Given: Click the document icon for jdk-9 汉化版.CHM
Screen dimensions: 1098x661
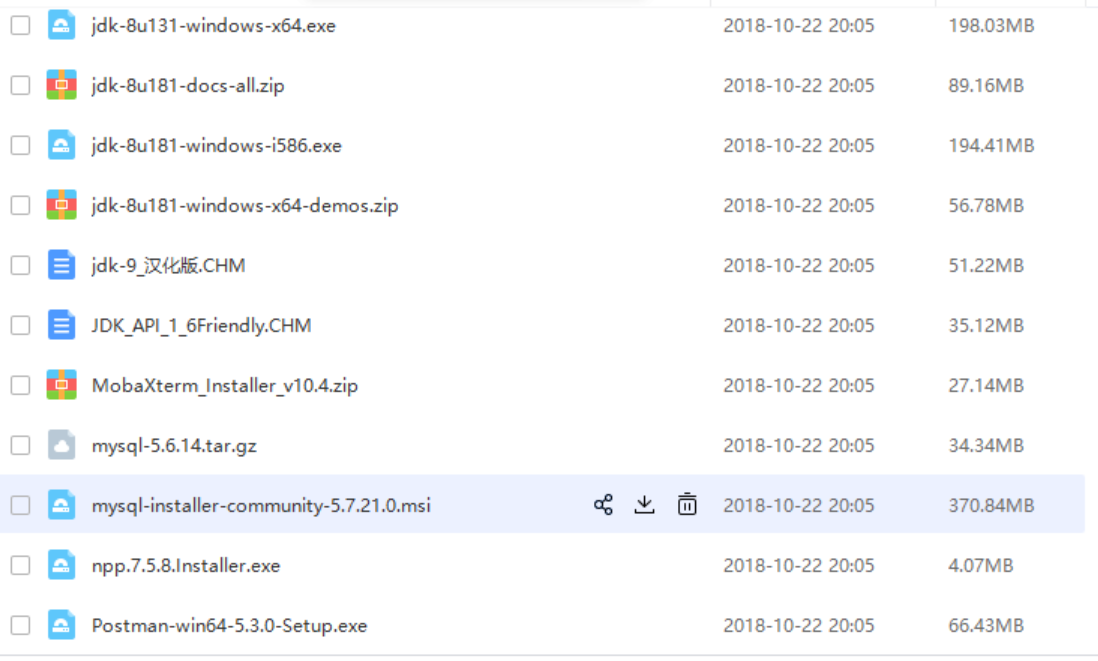Looking at the screenshot, I should (62, 265).
